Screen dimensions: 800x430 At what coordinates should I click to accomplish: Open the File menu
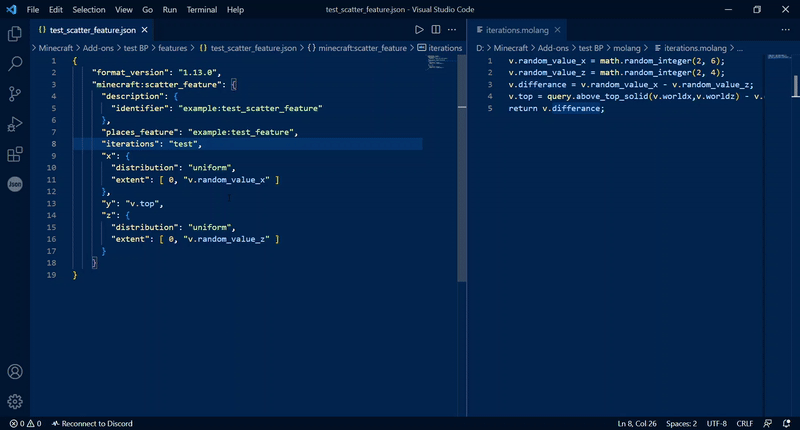33,9
